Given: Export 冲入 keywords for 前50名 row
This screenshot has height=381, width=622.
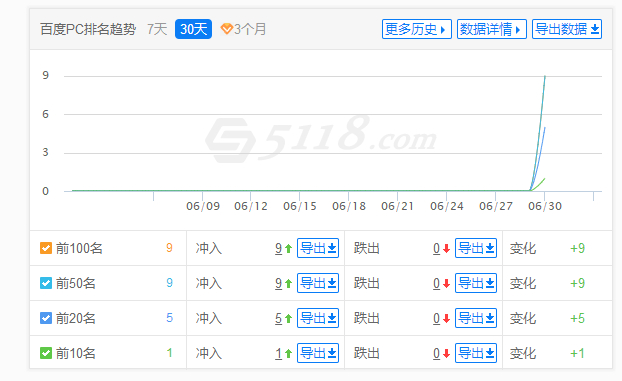Looking at the screenshot, I should click(318, 283).
